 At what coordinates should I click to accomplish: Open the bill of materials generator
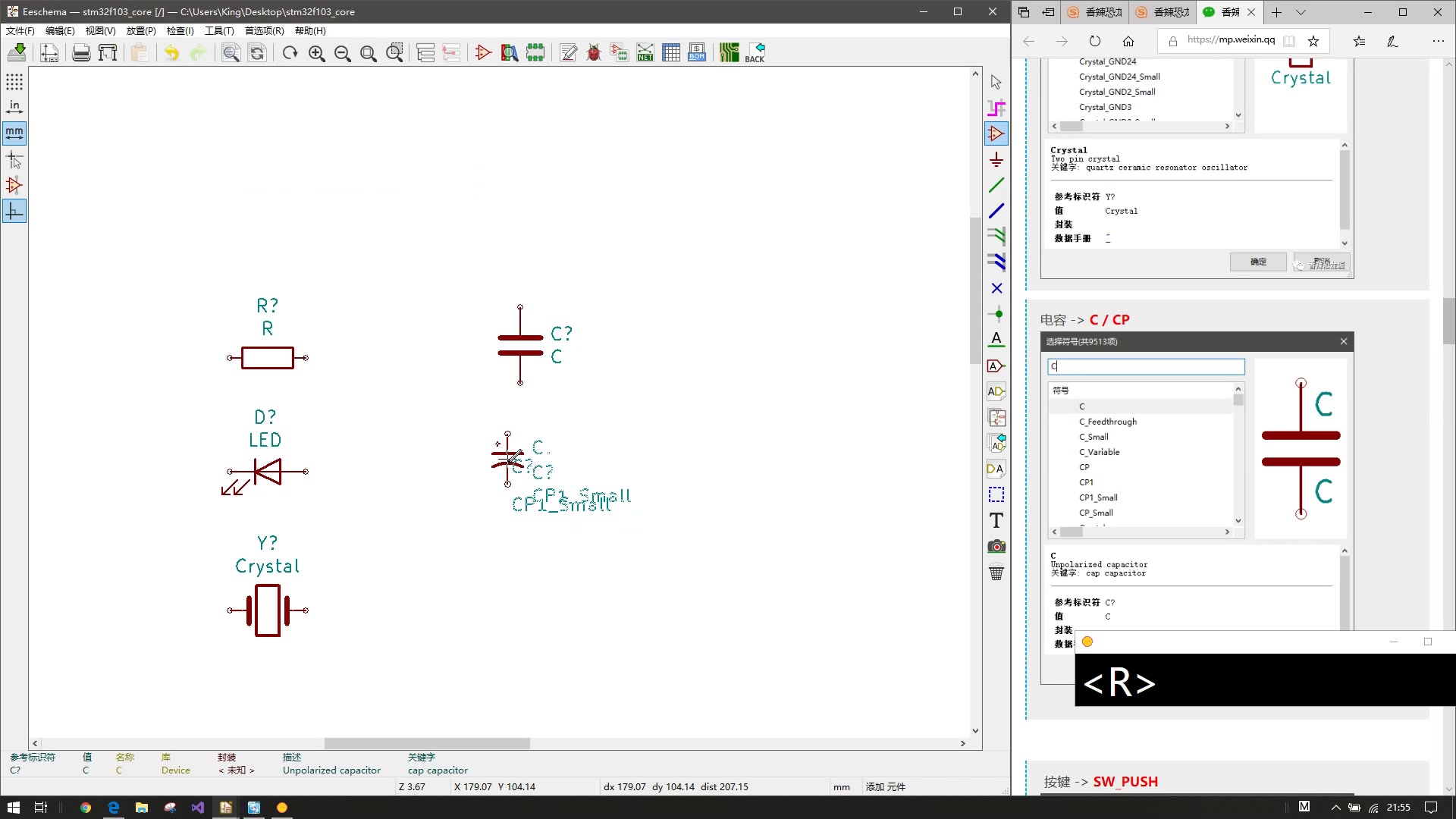coord(696,53)
